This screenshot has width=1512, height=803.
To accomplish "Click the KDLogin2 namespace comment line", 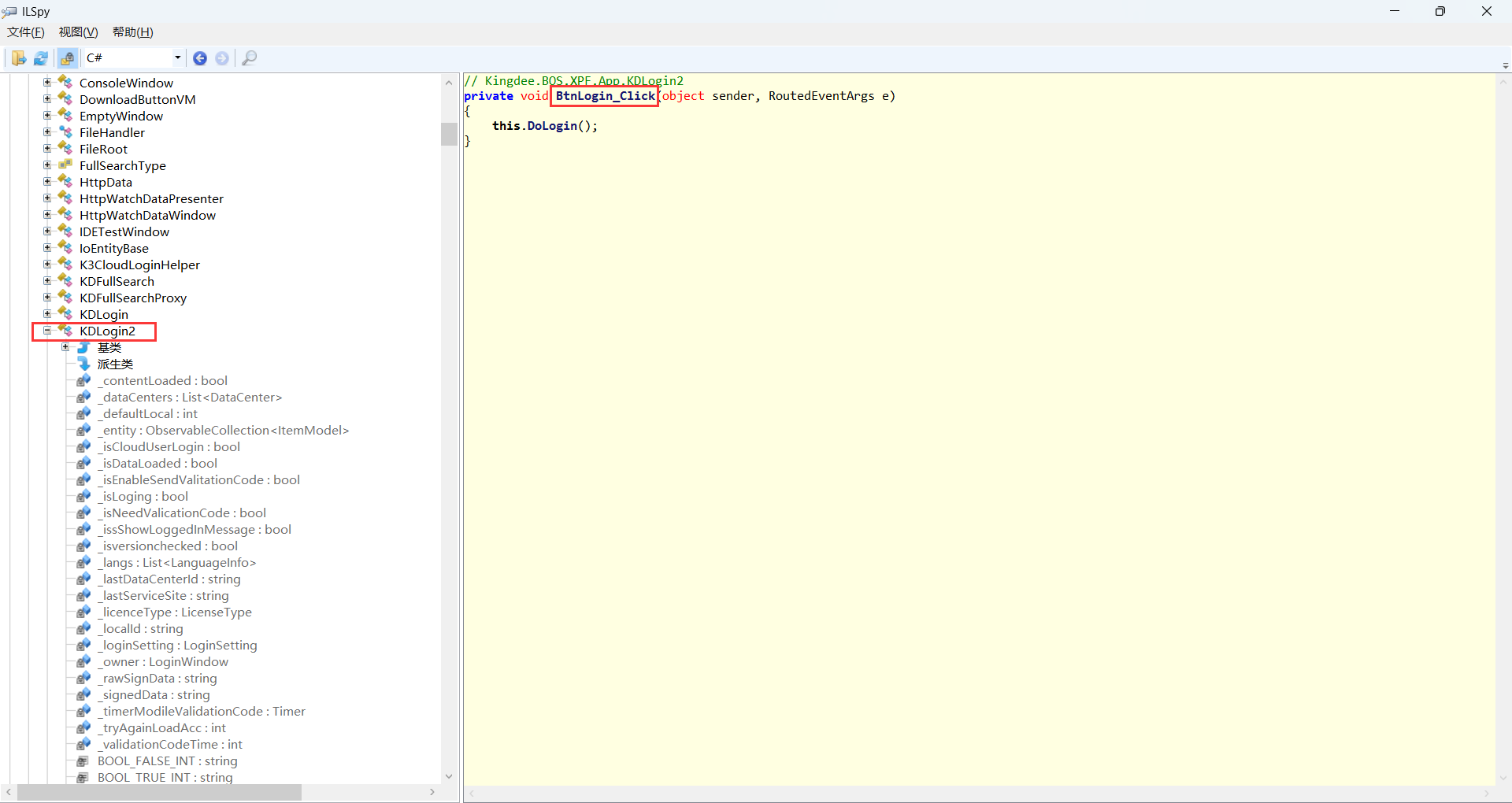I will pos(573,81).
